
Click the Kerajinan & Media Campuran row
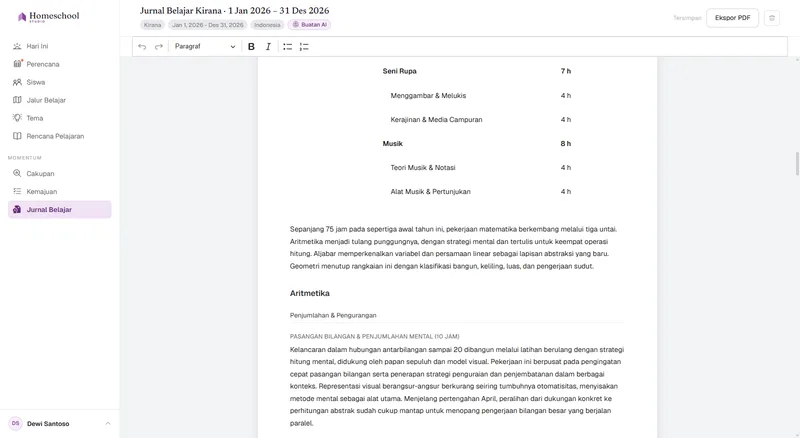tap(477, 119)
